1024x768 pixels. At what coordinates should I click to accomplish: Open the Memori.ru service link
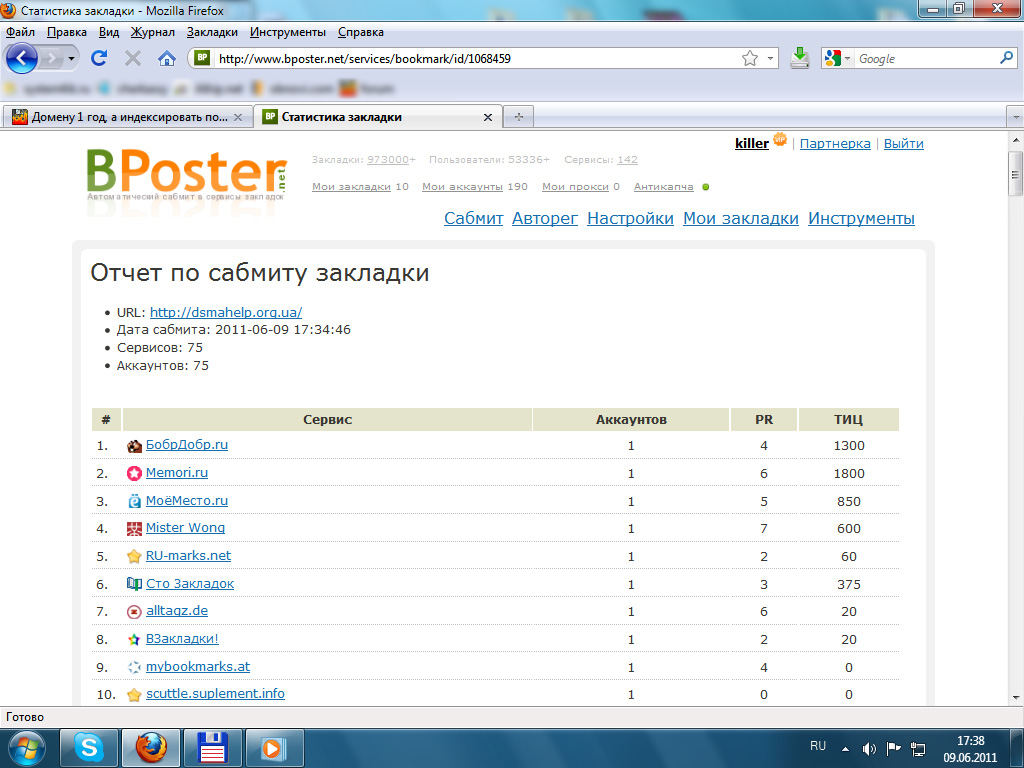[x=177, y=472]
